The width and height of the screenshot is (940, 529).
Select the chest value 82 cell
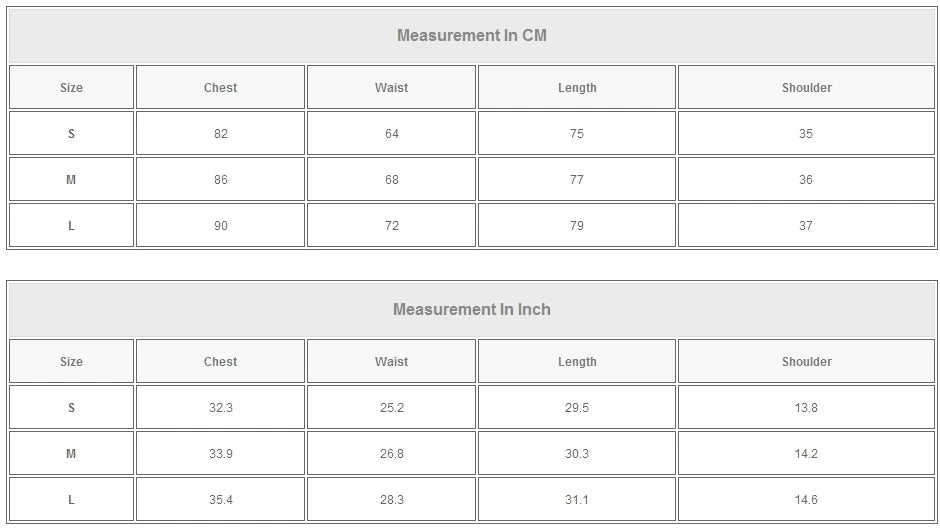tap(220, 134)
